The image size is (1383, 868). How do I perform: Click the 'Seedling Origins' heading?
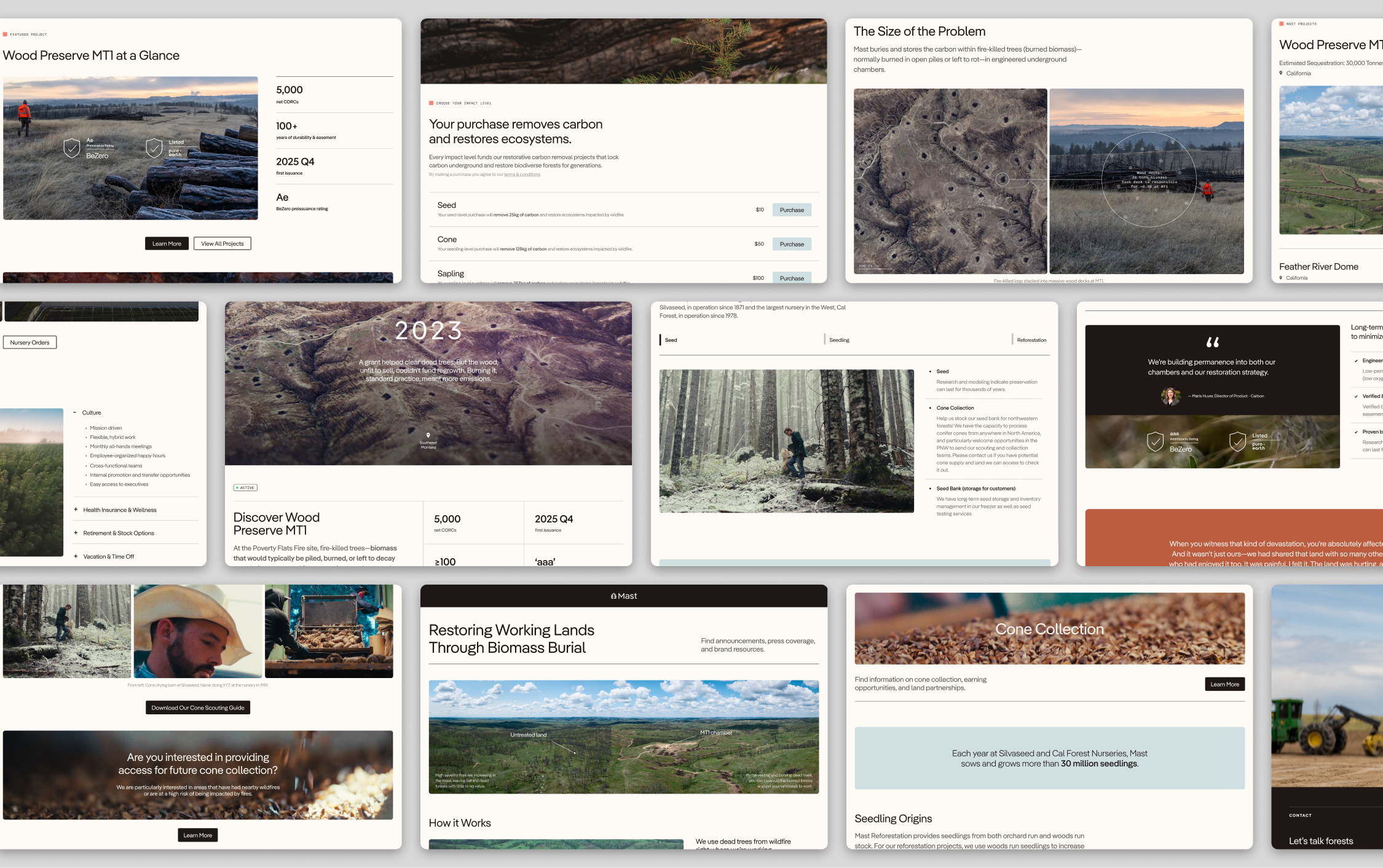coord(893,819)
